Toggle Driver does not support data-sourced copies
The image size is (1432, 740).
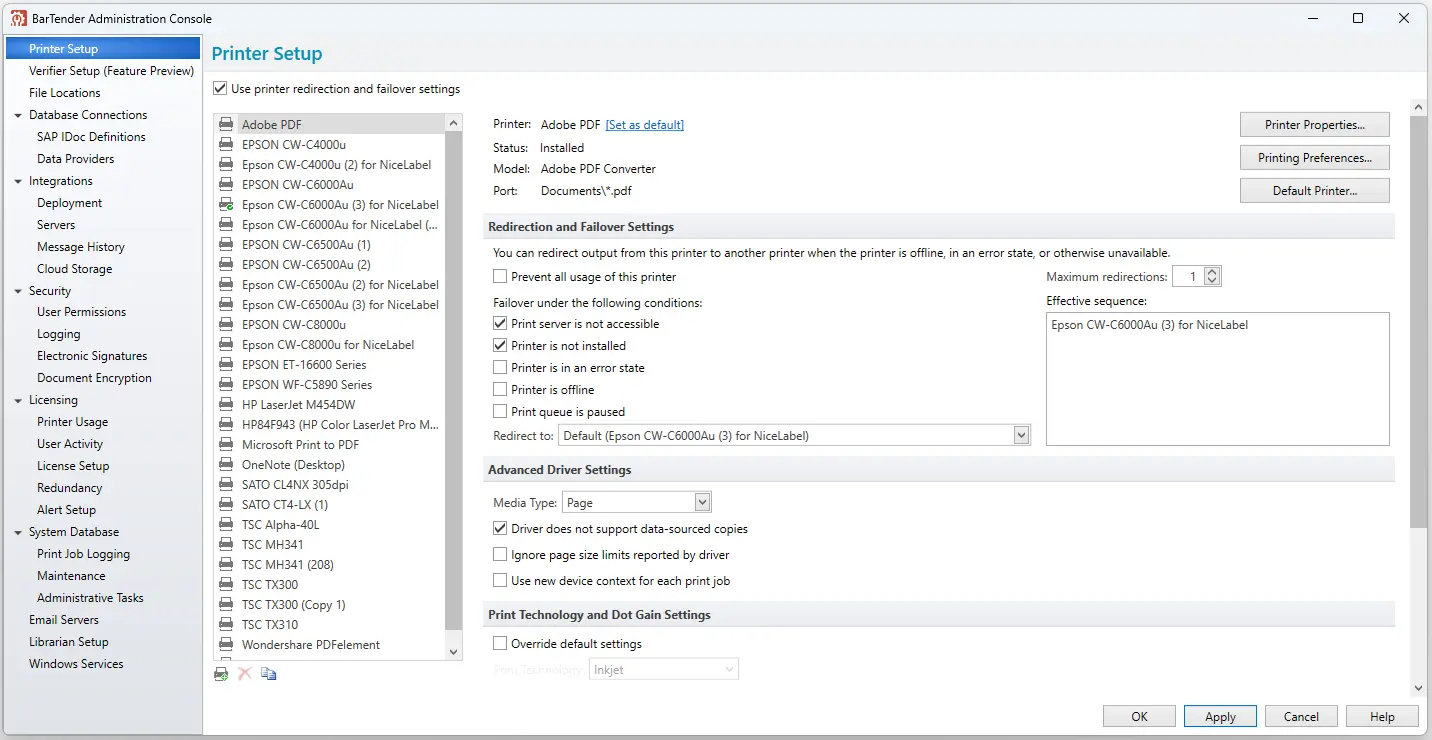coord(500,529)
